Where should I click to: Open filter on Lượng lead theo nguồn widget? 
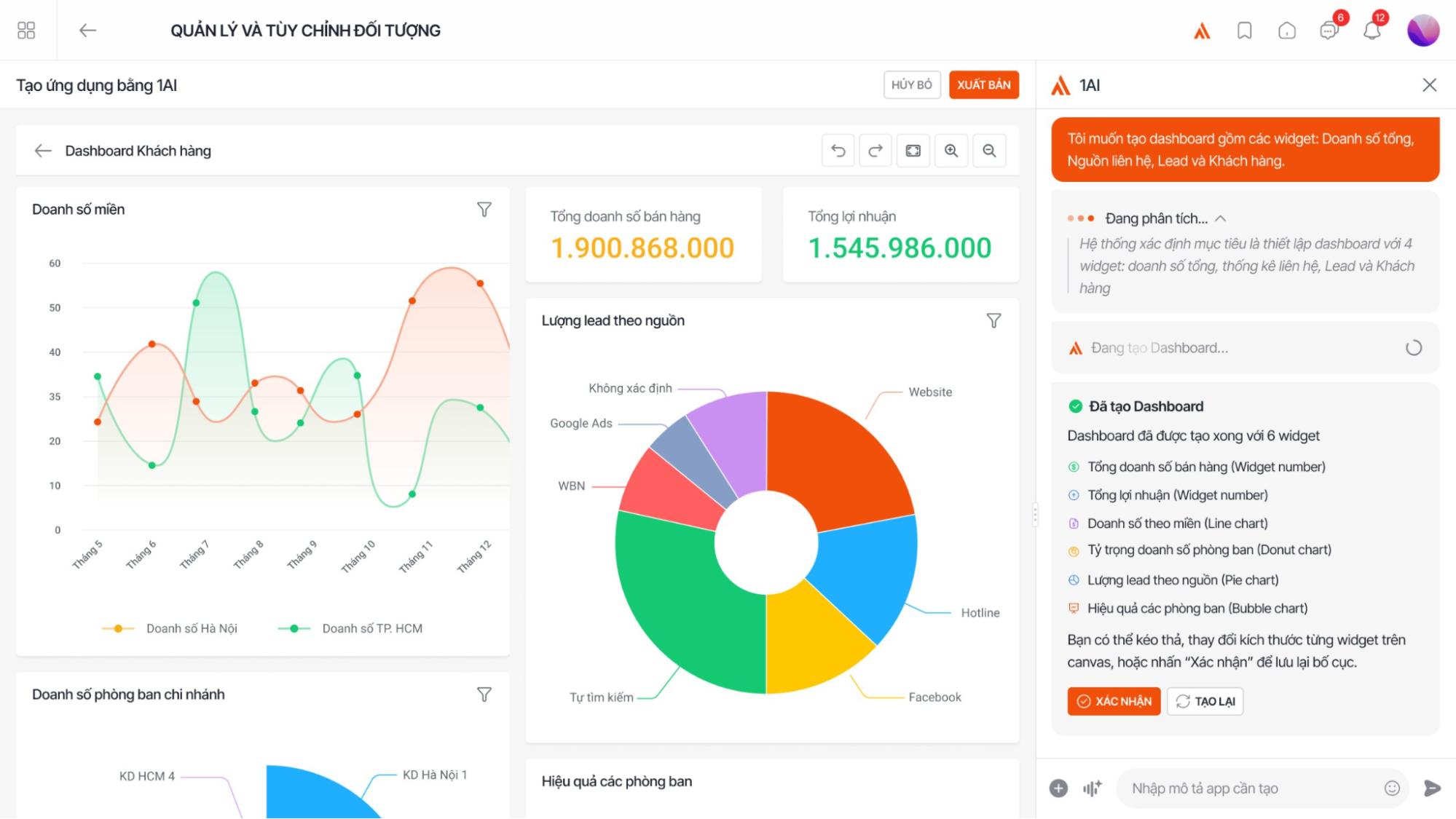click(993, 321)
